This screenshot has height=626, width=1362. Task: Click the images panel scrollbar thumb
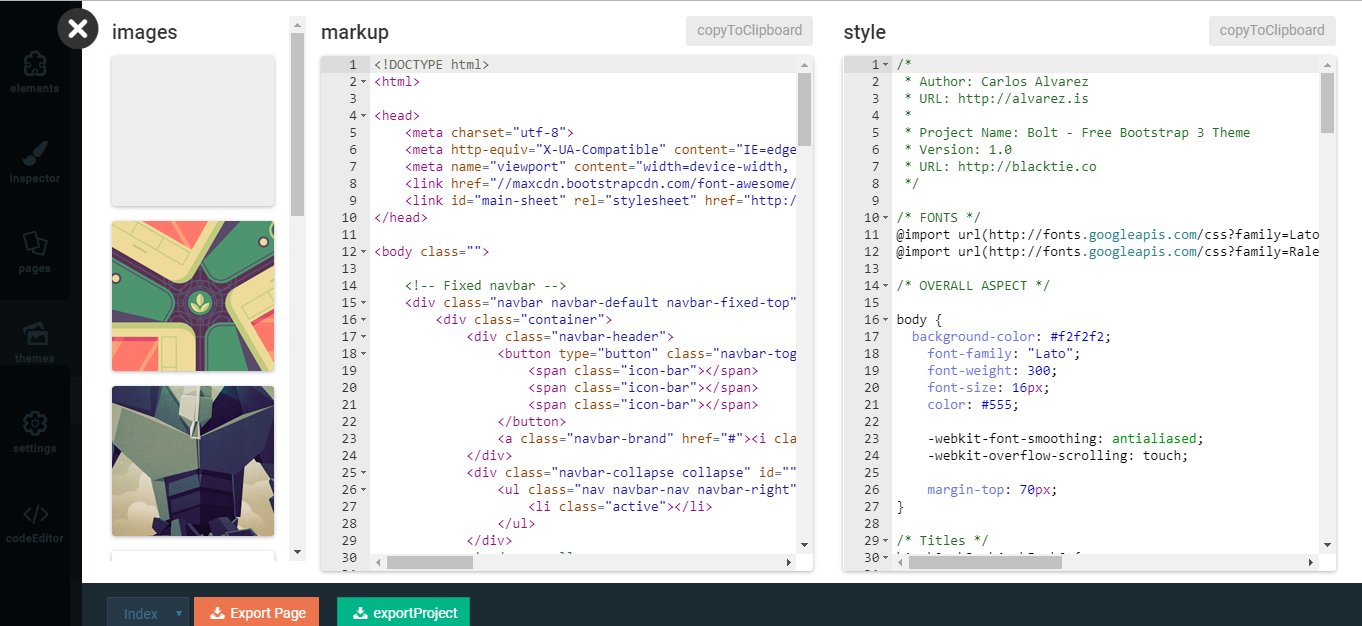point(297,124)
